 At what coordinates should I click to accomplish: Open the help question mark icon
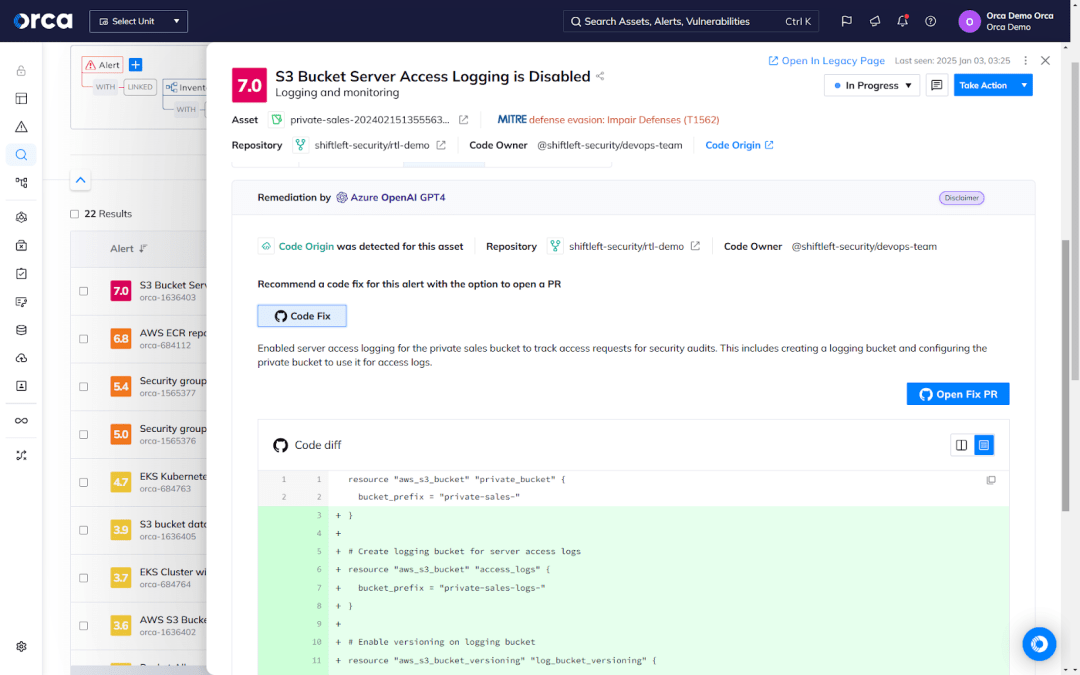point(931,21)
